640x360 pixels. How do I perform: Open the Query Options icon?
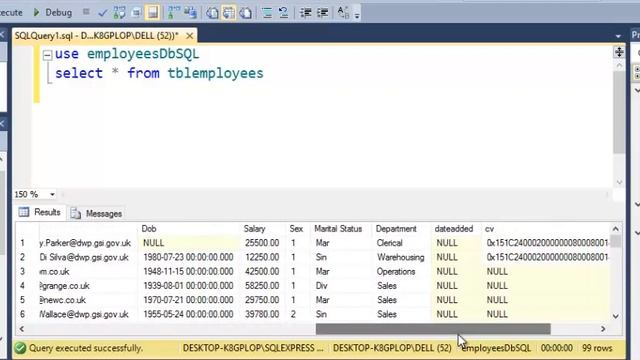(136, 13)
